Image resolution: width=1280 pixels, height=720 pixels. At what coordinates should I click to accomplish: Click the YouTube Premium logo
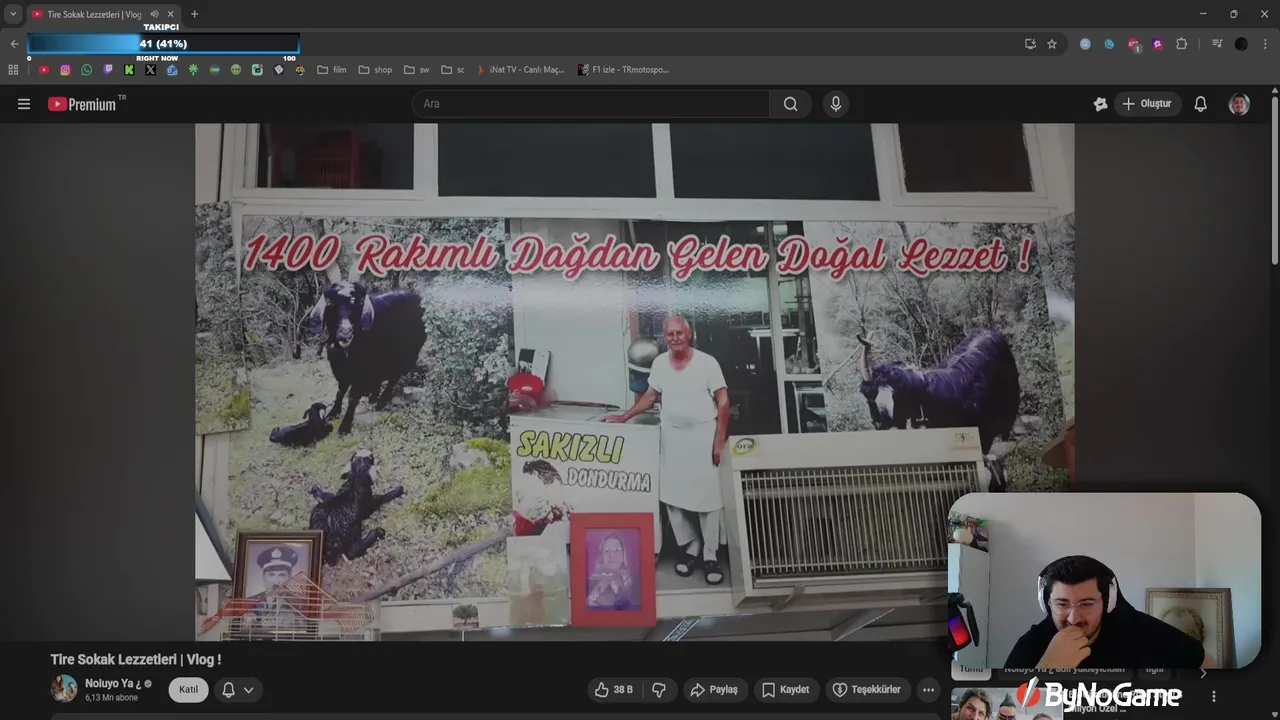coord(82,104)
